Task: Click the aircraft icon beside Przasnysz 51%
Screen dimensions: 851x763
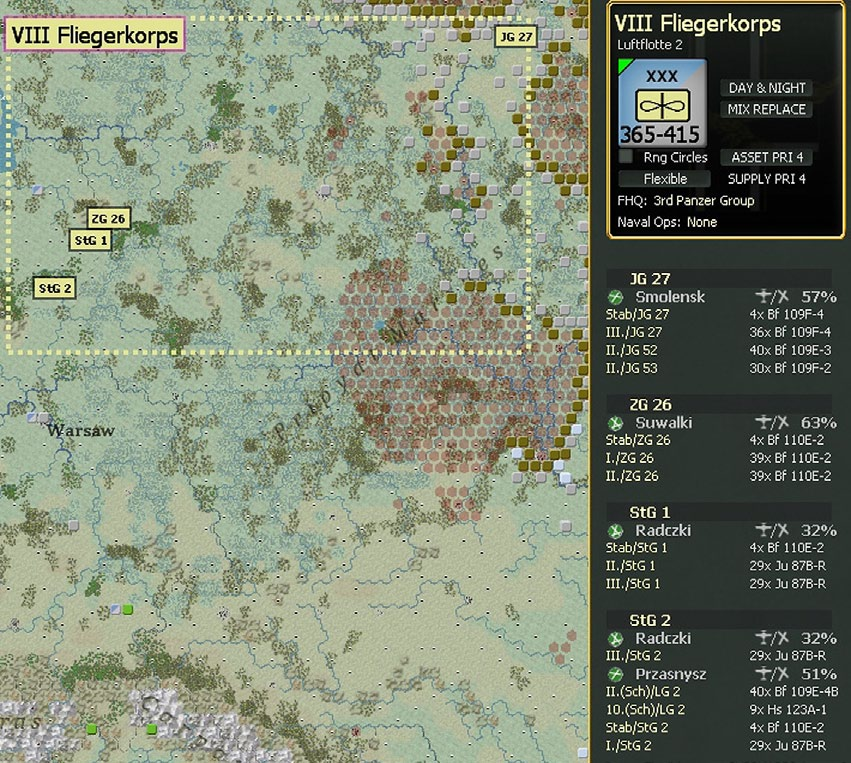Action: coord(768,674)
